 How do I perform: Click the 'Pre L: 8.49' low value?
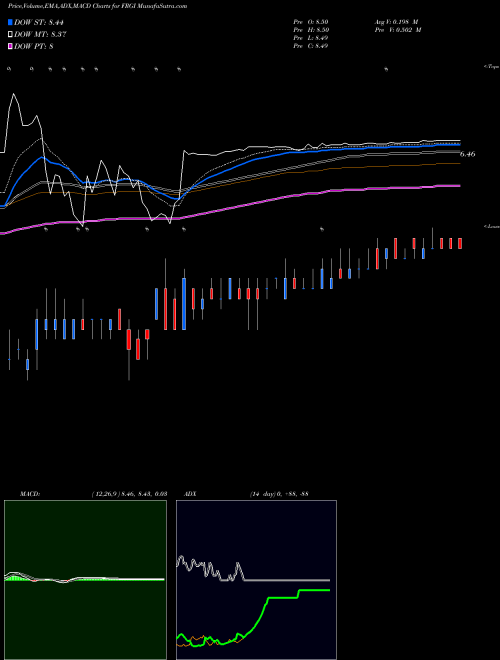311,38
